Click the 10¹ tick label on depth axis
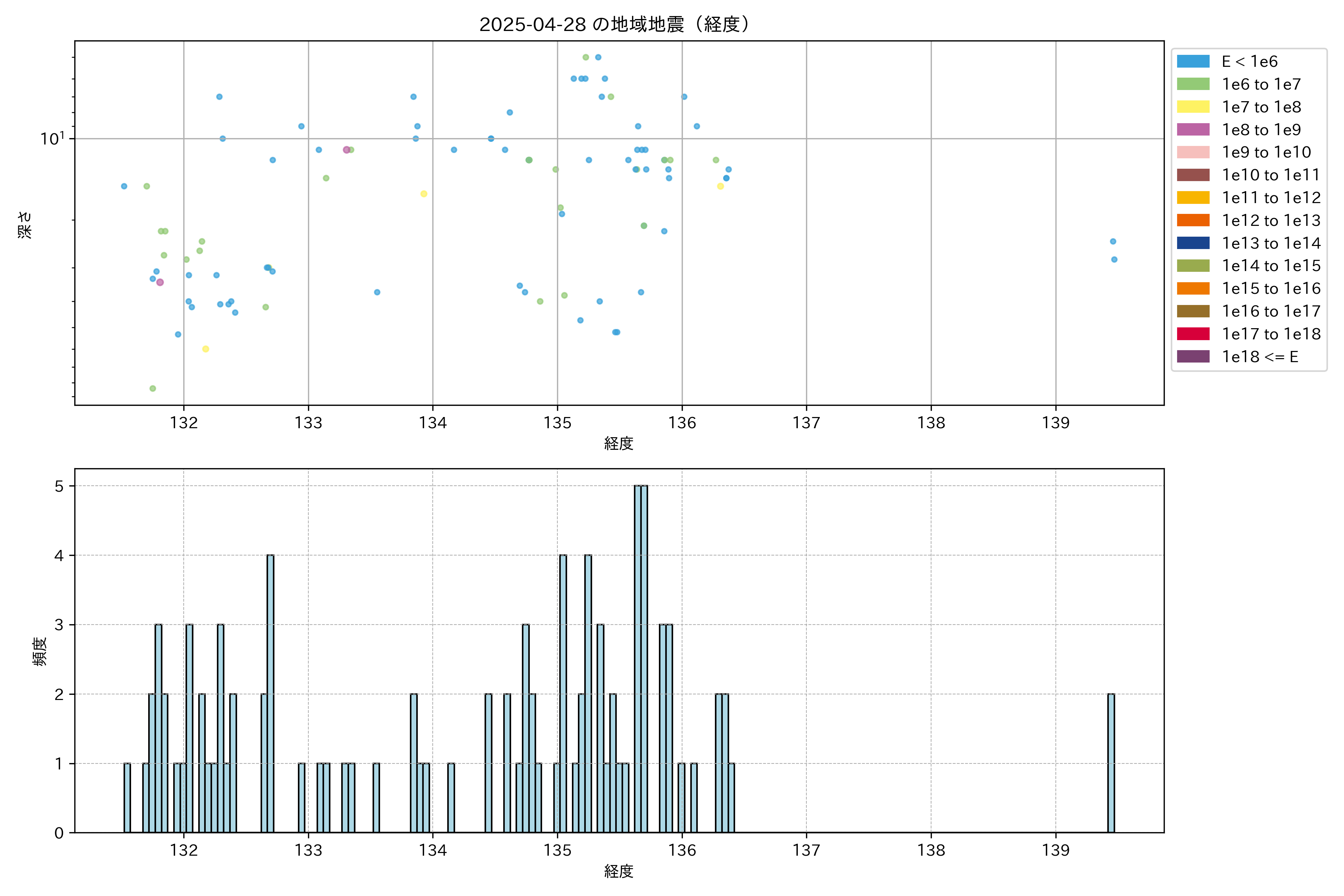 [x=52, y=139]
